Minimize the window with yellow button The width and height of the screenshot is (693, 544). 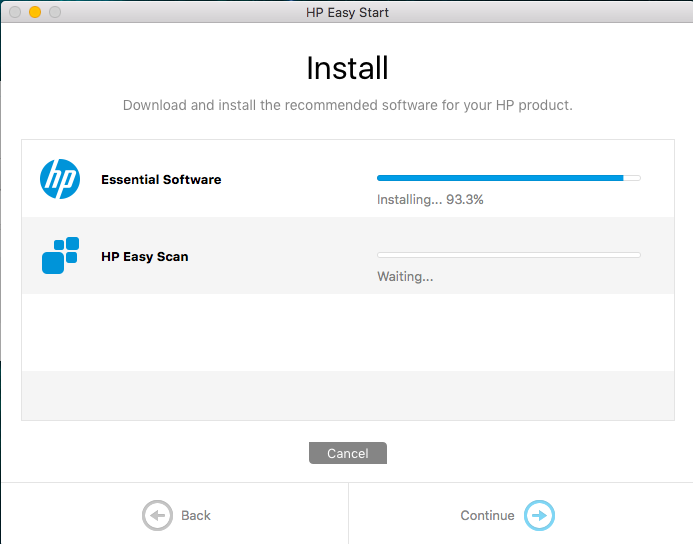pyautogui.click(x=35, y=12)
